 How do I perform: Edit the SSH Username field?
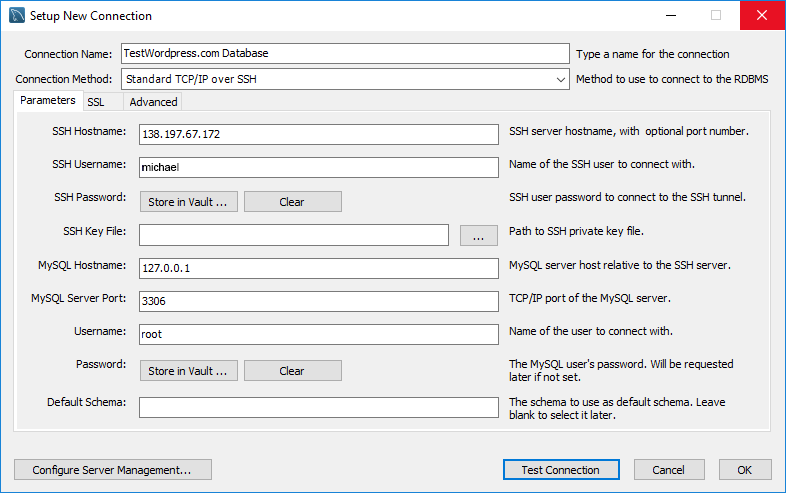pyautogui.click(x=319, y=168)
